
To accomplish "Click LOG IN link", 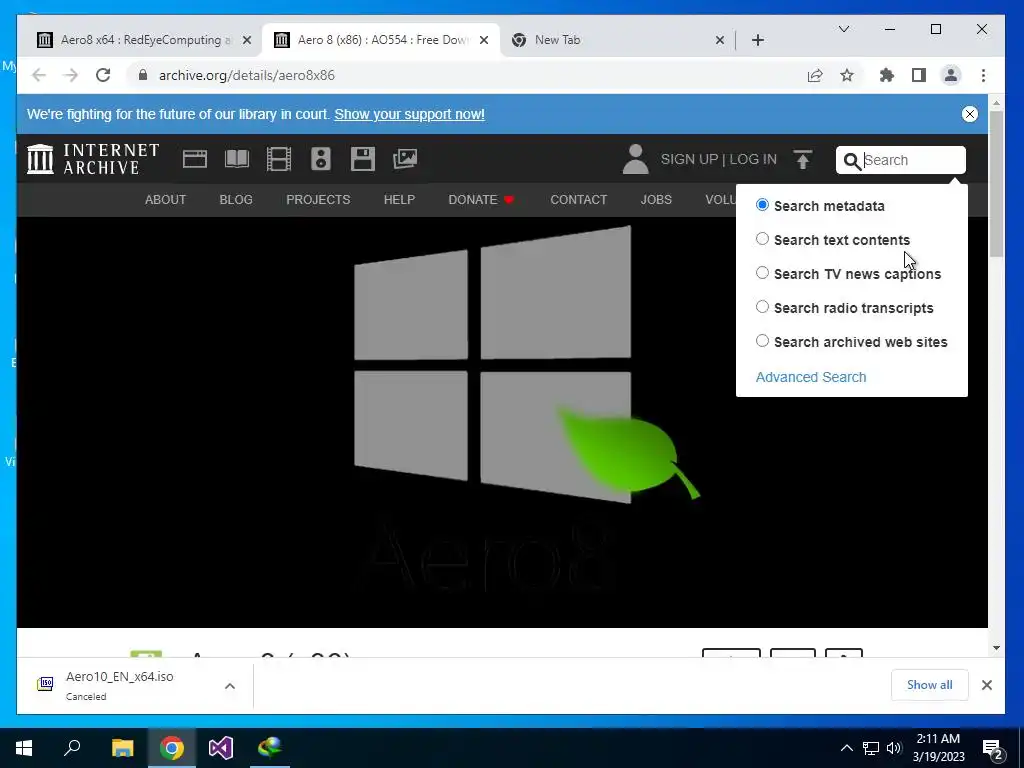I will coord(753,159).
